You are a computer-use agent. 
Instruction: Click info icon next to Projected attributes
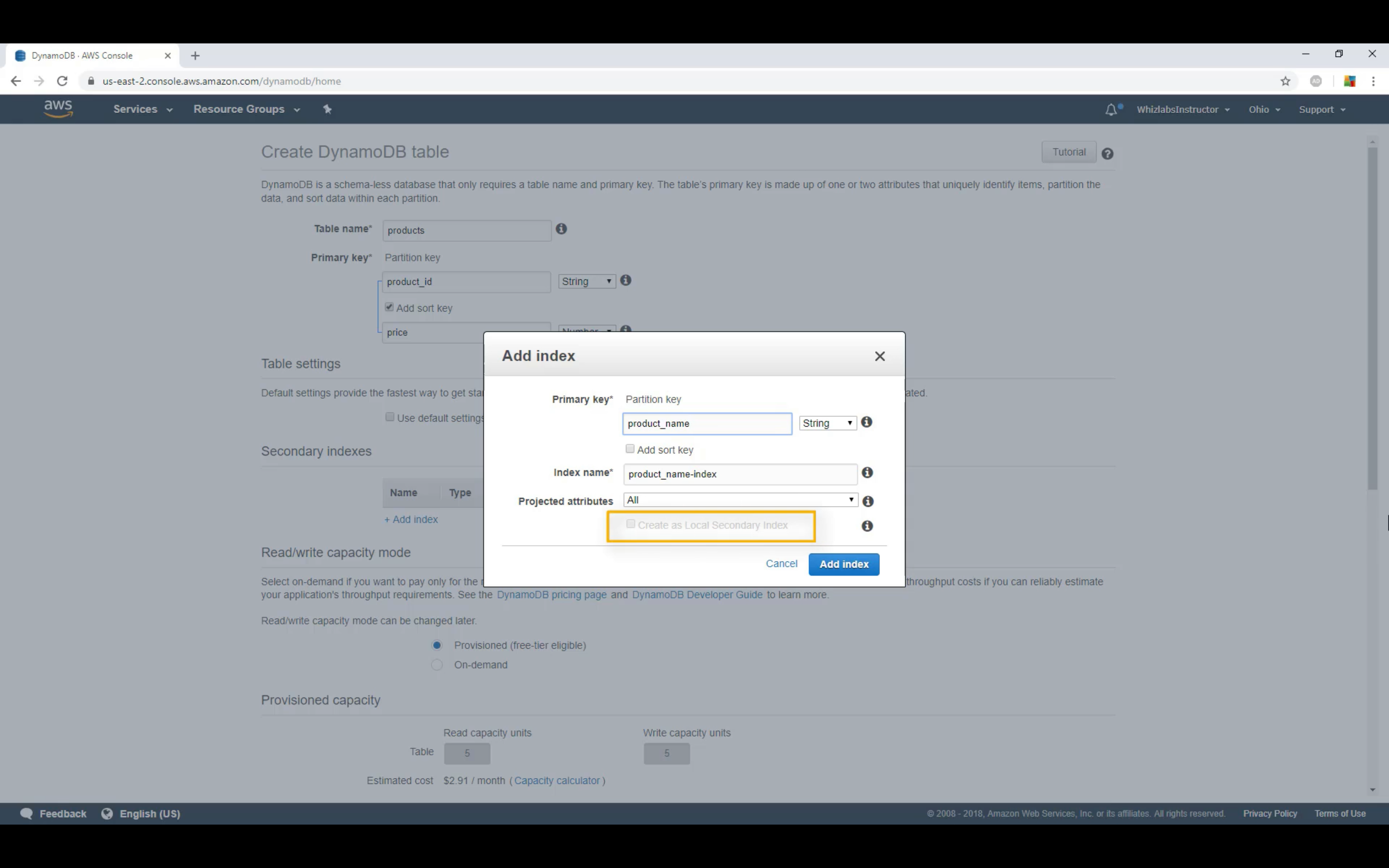[x=867, y=501]
